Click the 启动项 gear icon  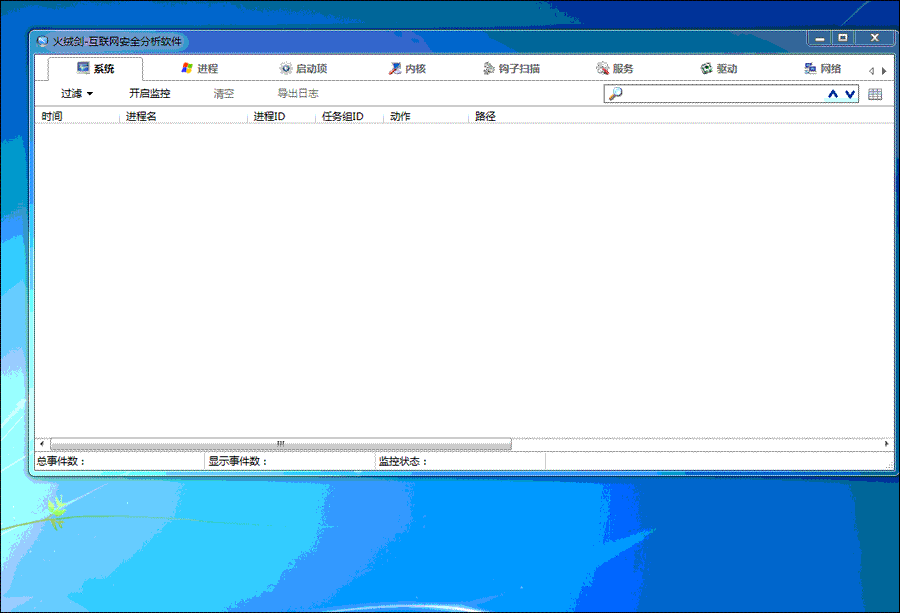click(285, 68)
